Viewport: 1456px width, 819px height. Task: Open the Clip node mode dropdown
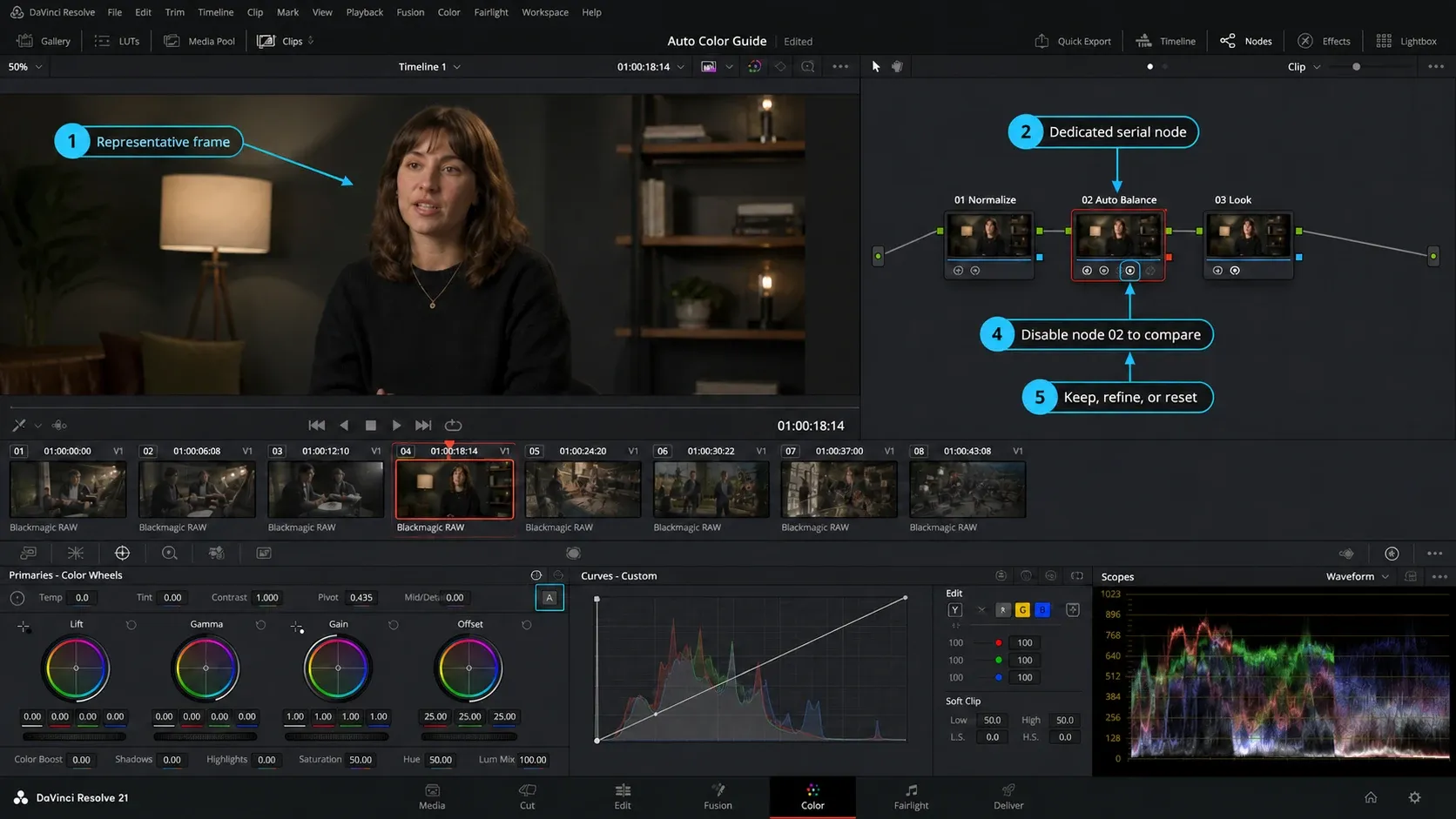point(1304,66)
